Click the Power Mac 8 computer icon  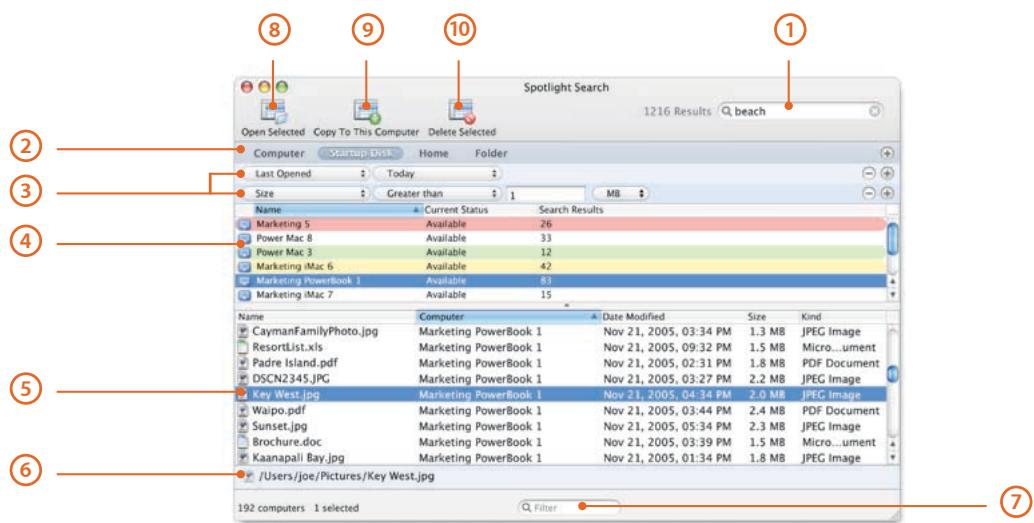click(x=244, y=238)
